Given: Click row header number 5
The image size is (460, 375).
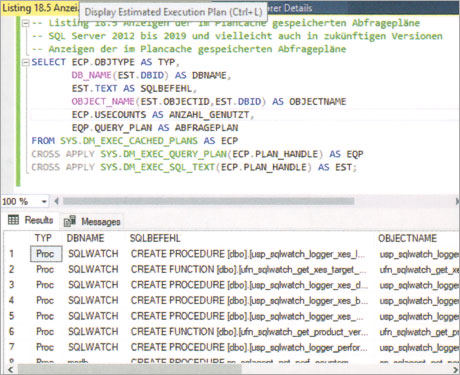Looking at the screenshot, I should click(x=12, y=316).
